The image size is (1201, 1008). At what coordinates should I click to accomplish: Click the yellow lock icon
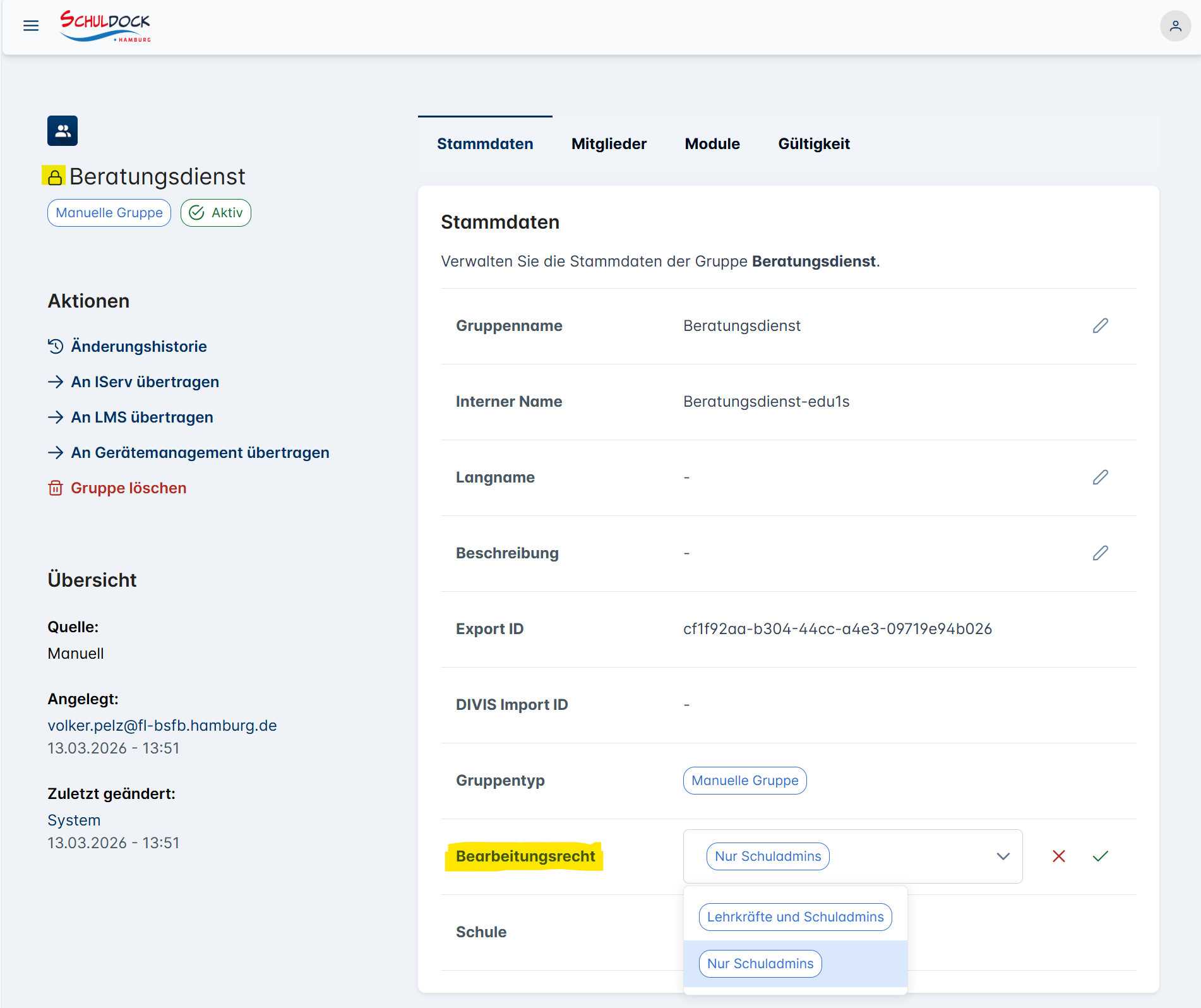click(x=55, y=177)
